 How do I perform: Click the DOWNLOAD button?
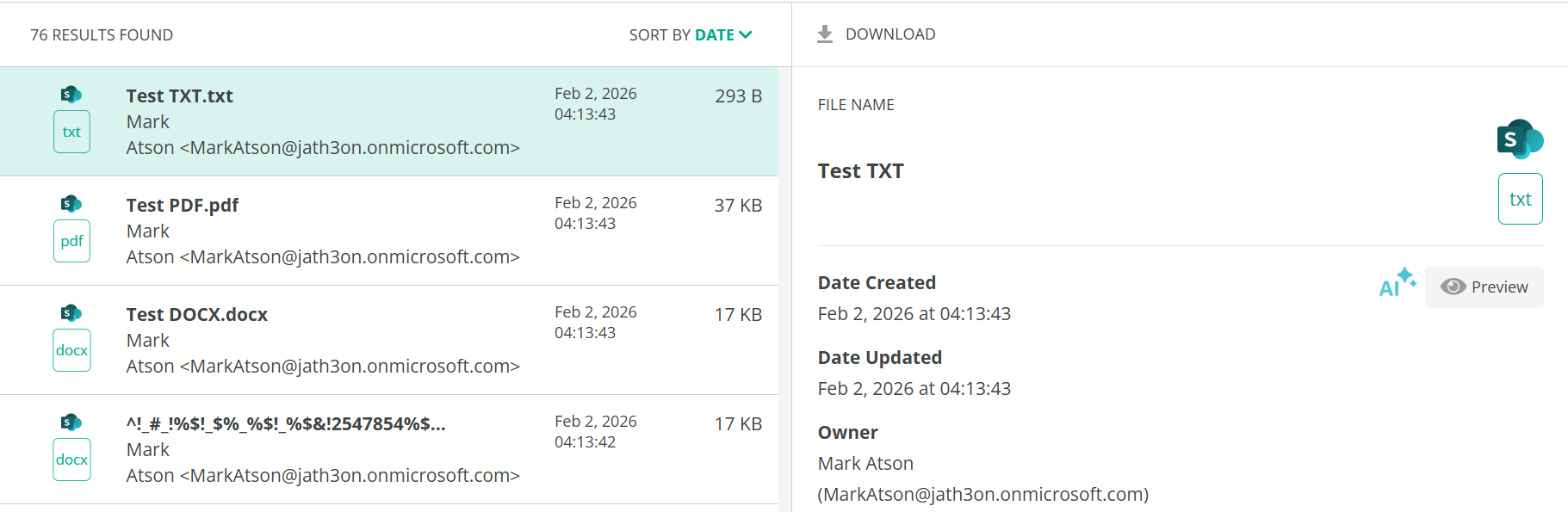tap(876, 34)
